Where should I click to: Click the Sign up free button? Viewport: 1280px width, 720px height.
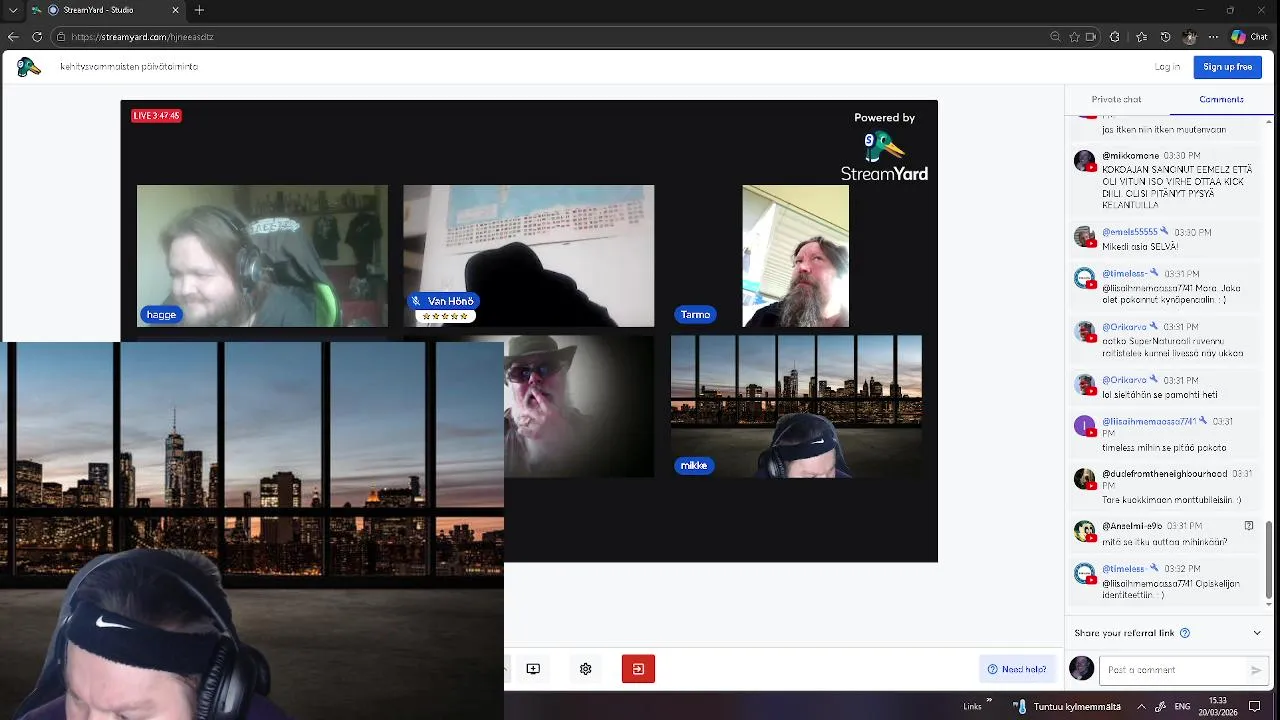click(1227, 67)
